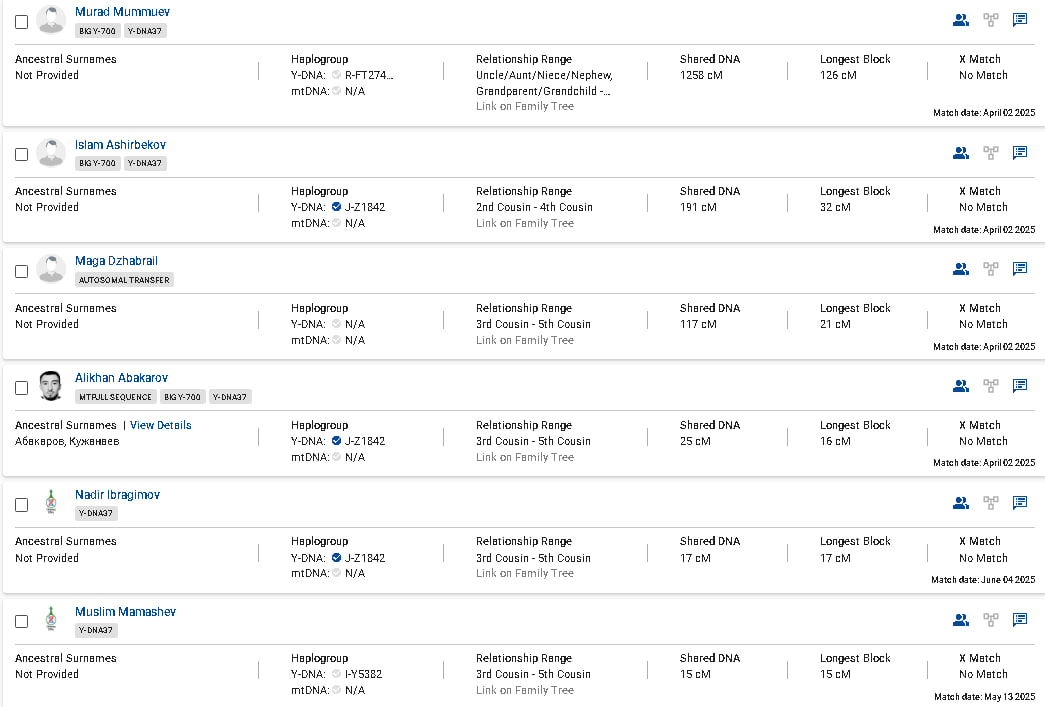Open in-common matches for Murad Mummuev
The height and width of the screenshot is (707, 1045).
pyautogui.click(x=960, y=20)
